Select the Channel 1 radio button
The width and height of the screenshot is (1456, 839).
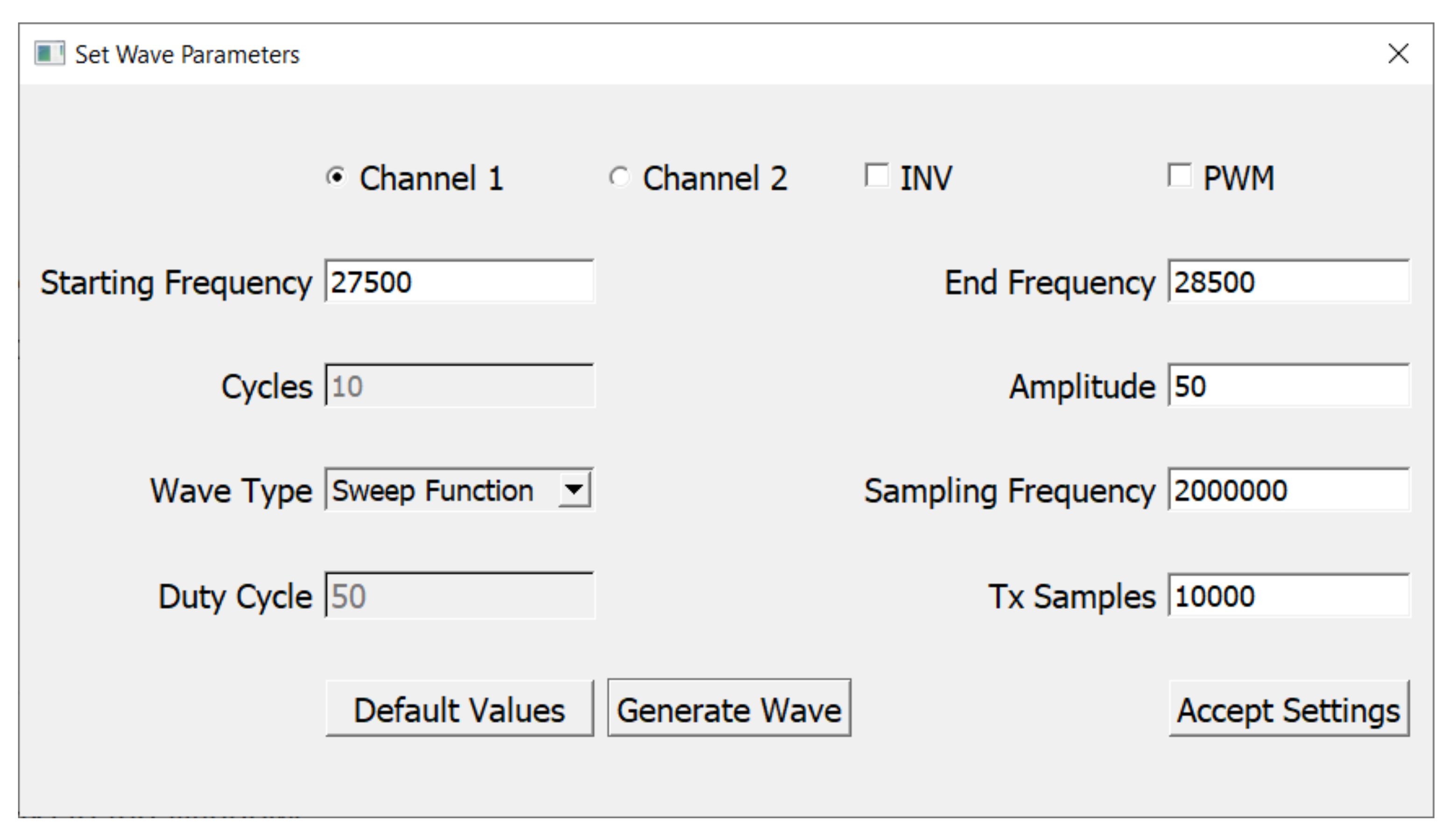pos(336,177)
